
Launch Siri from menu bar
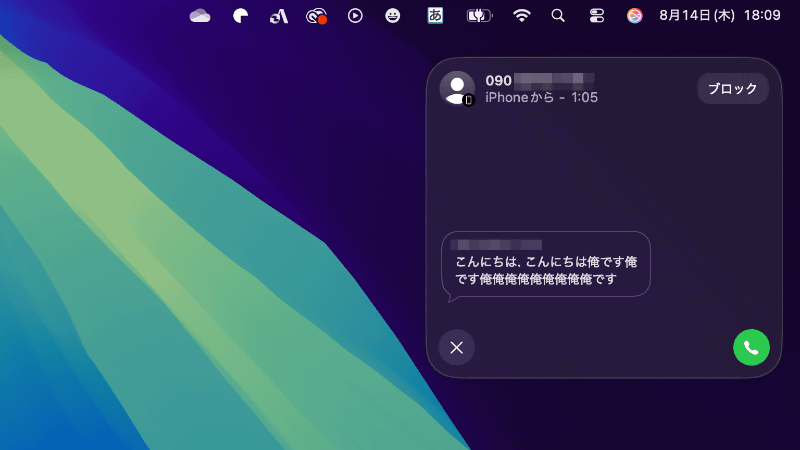click(x=634, y=16)
